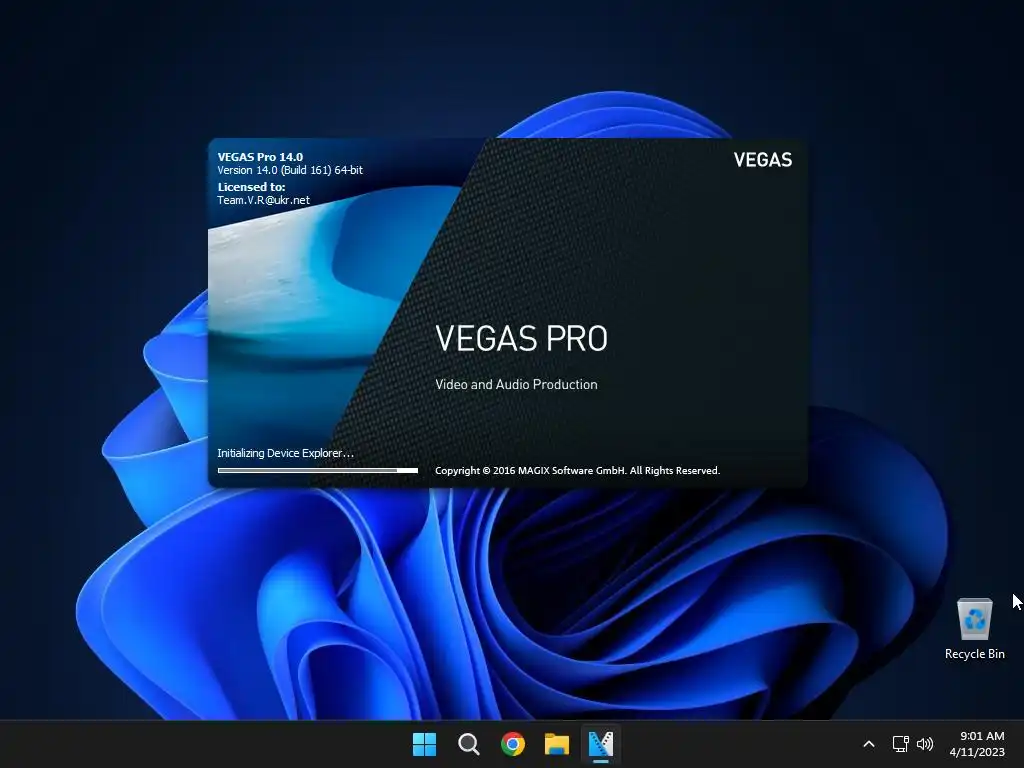Click the 'Version 14.0 (Build 161) 64-bit' text
The width and height of the screenshot is (1024, 768).
tap(290, 170)
